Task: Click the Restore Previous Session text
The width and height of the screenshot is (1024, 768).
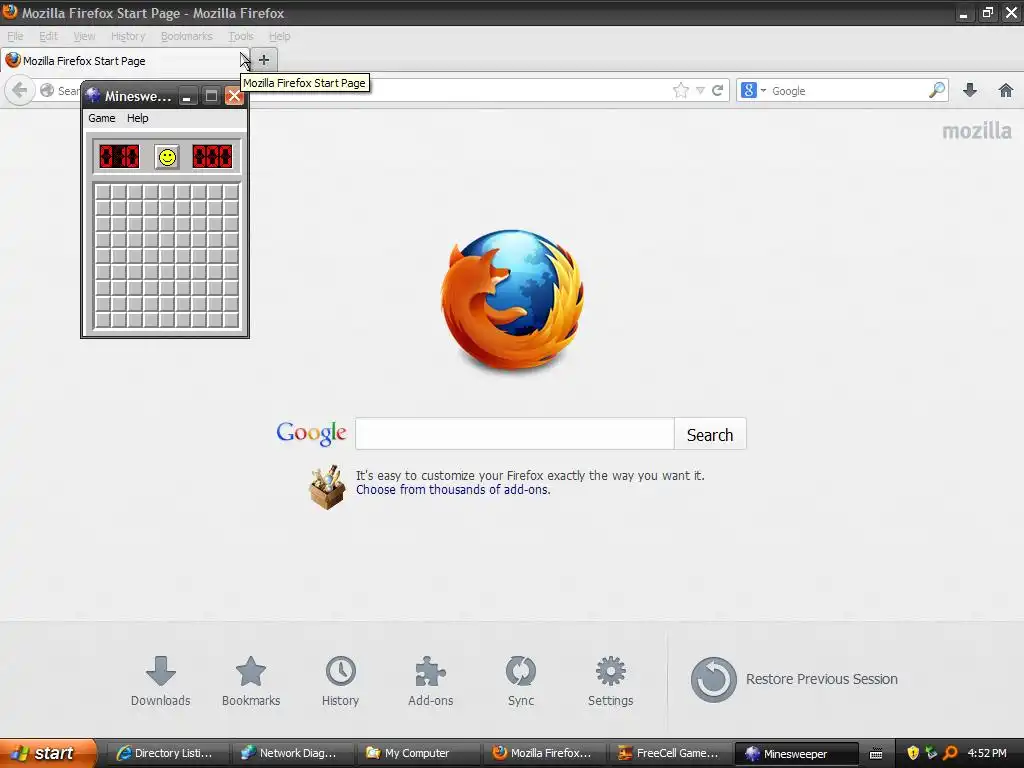Action: pos(822,679)
